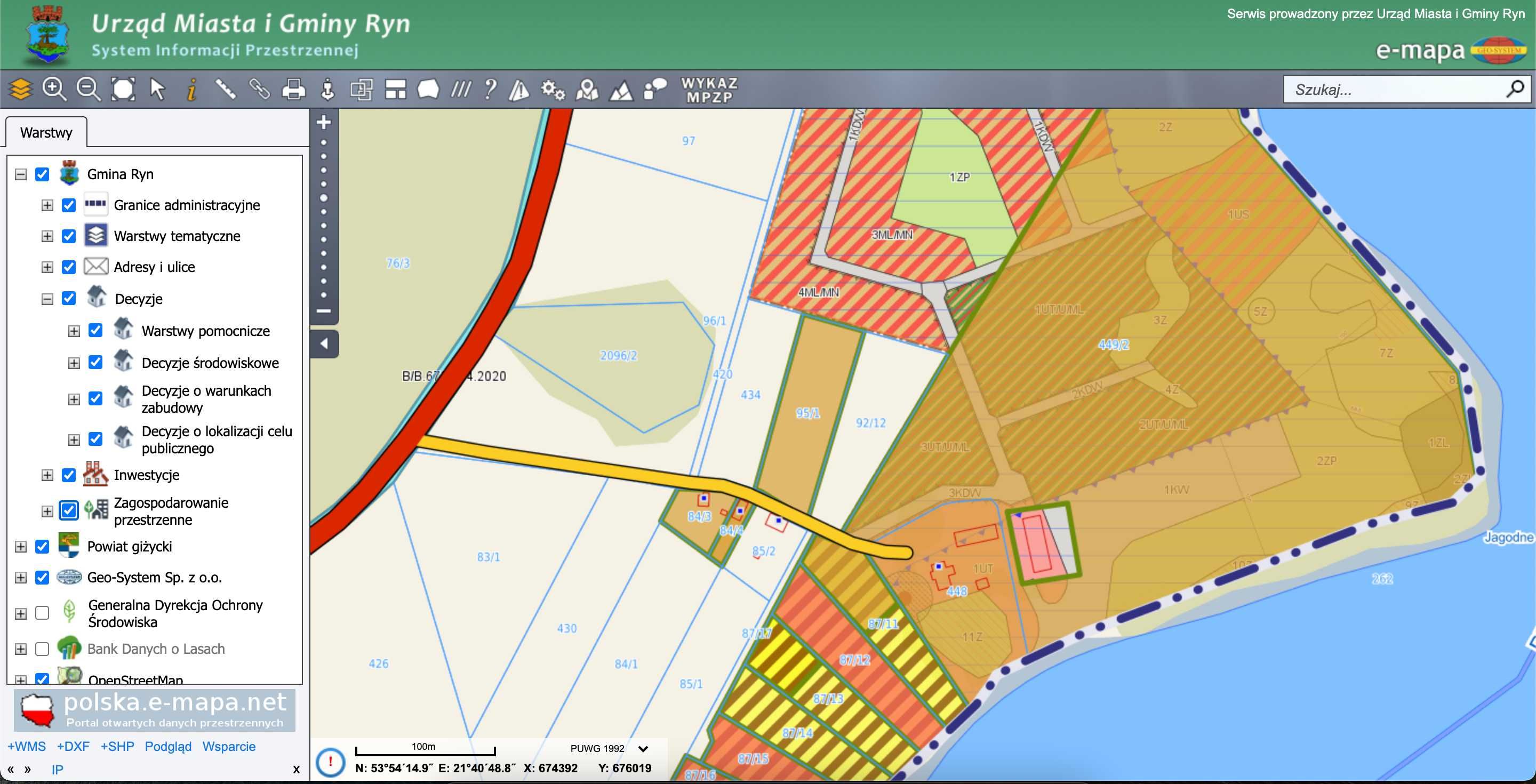
Task: Open the PUWG 1992 coordinate system dropdown
Action: click(x=609, y=749)
